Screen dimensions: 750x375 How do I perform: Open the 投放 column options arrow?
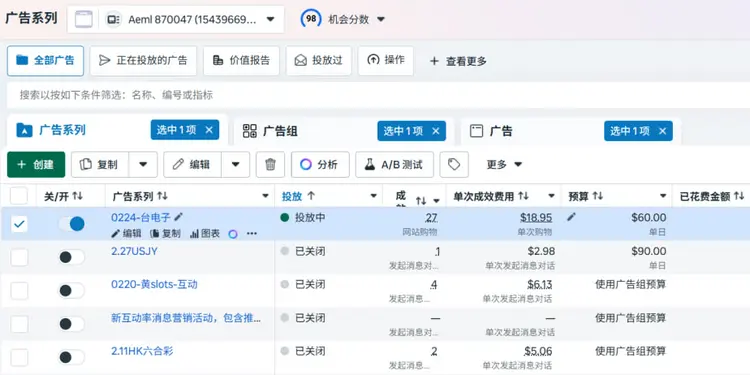pos(374,196)
